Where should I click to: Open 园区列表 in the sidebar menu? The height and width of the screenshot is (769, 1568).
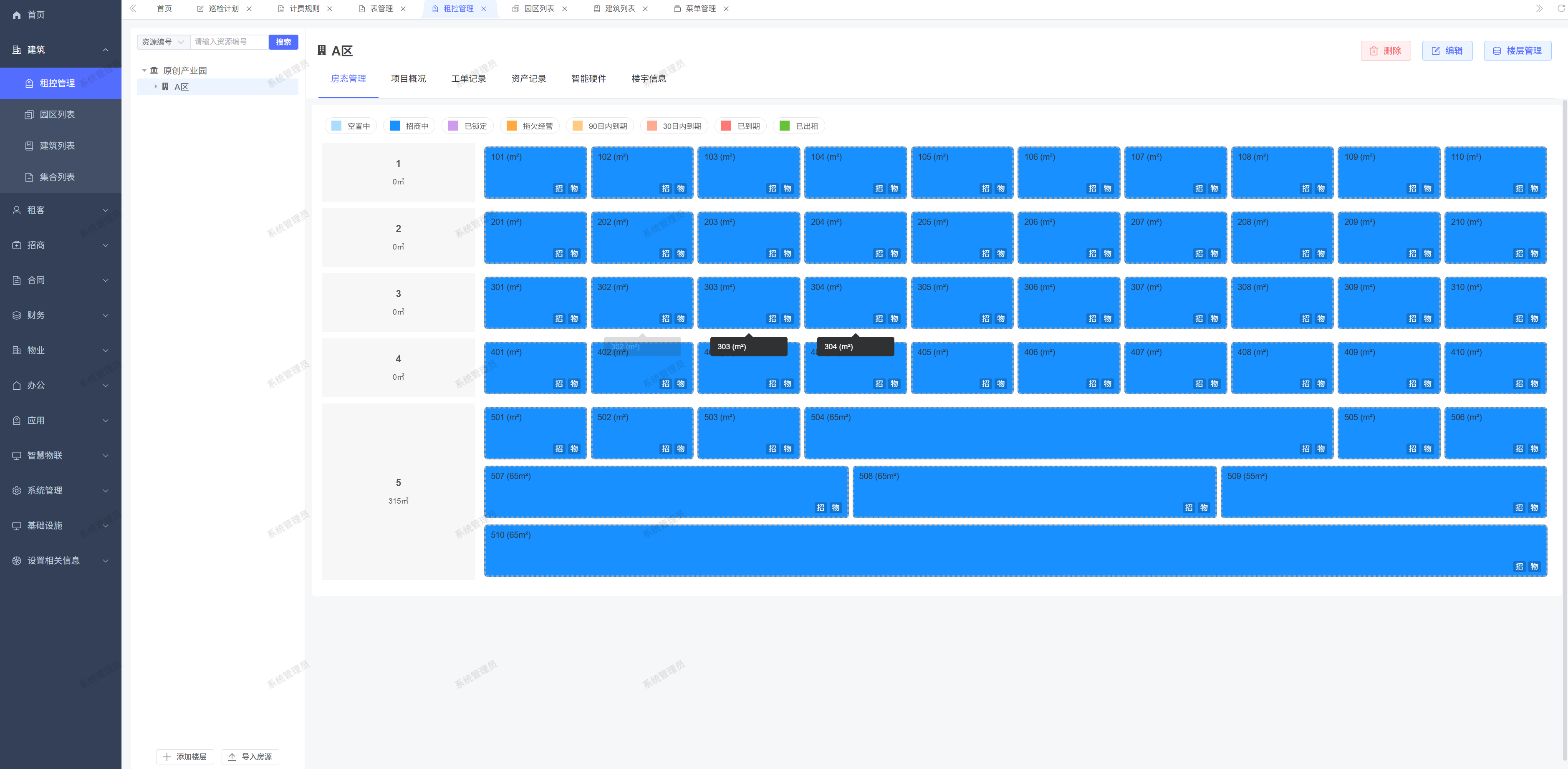click(x=57, y=114)
